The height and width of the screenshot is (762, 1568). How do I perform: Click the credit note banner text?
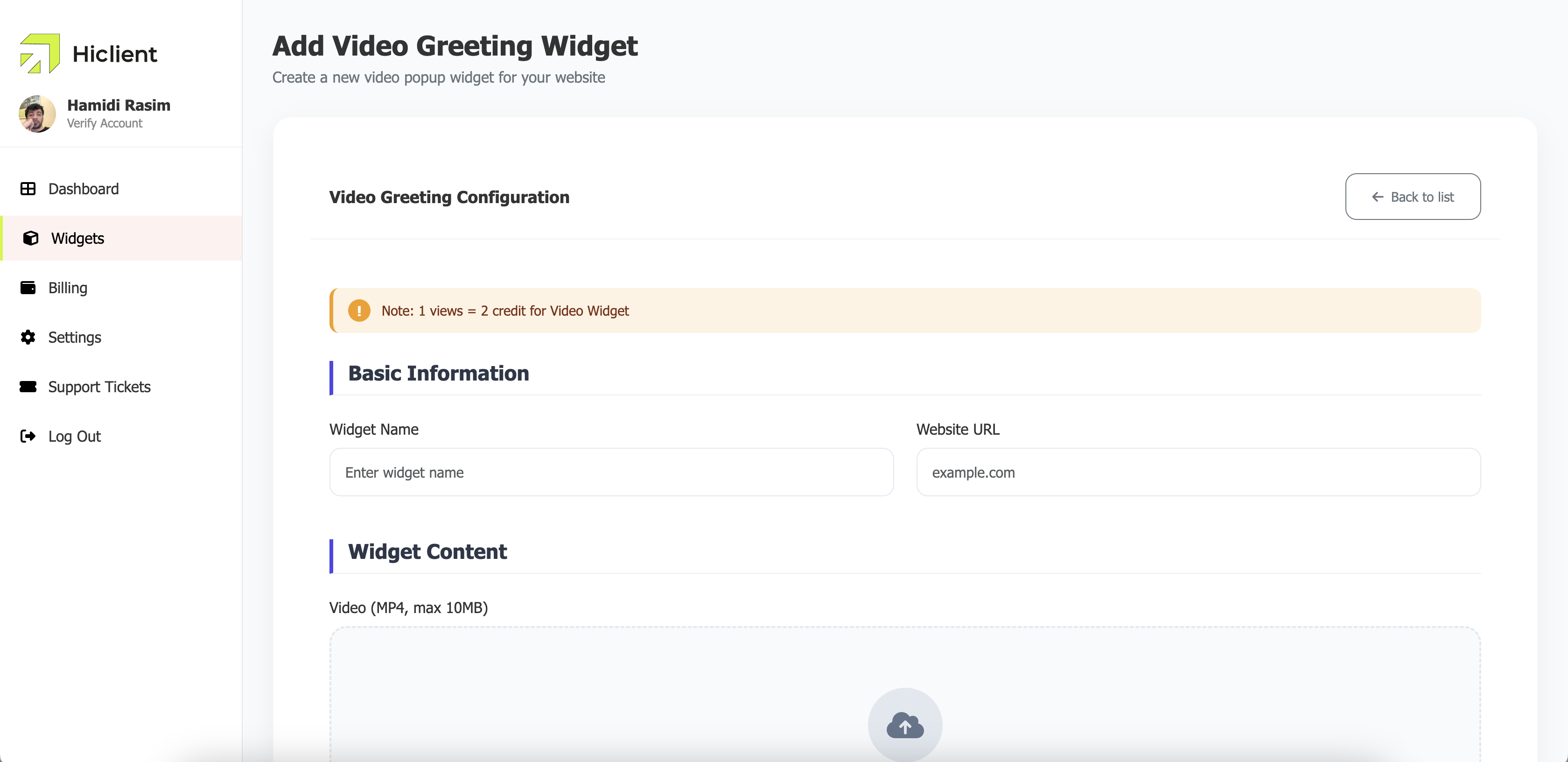(505, 310)
